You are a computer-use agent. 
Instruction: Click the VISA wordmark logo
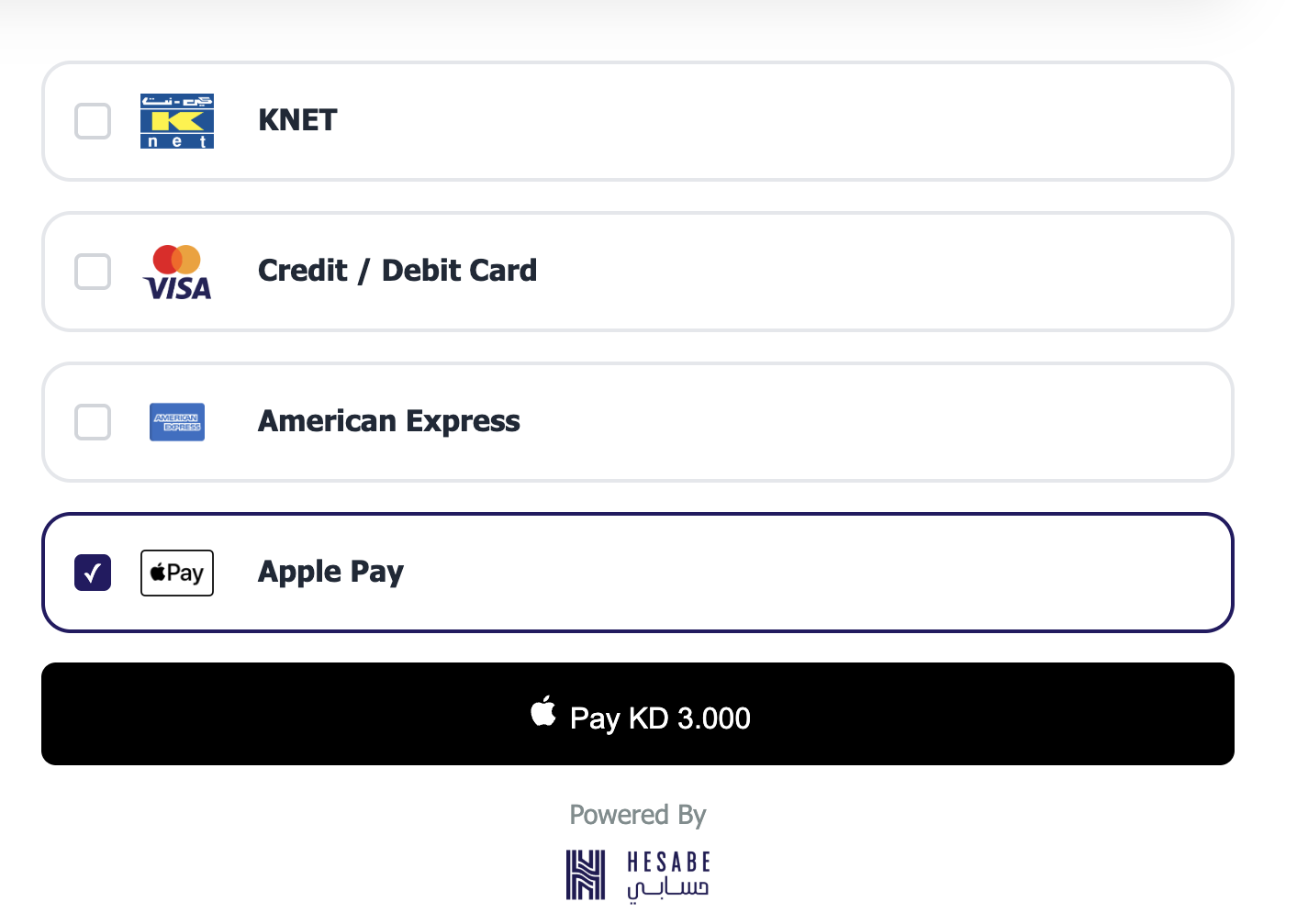178,288
